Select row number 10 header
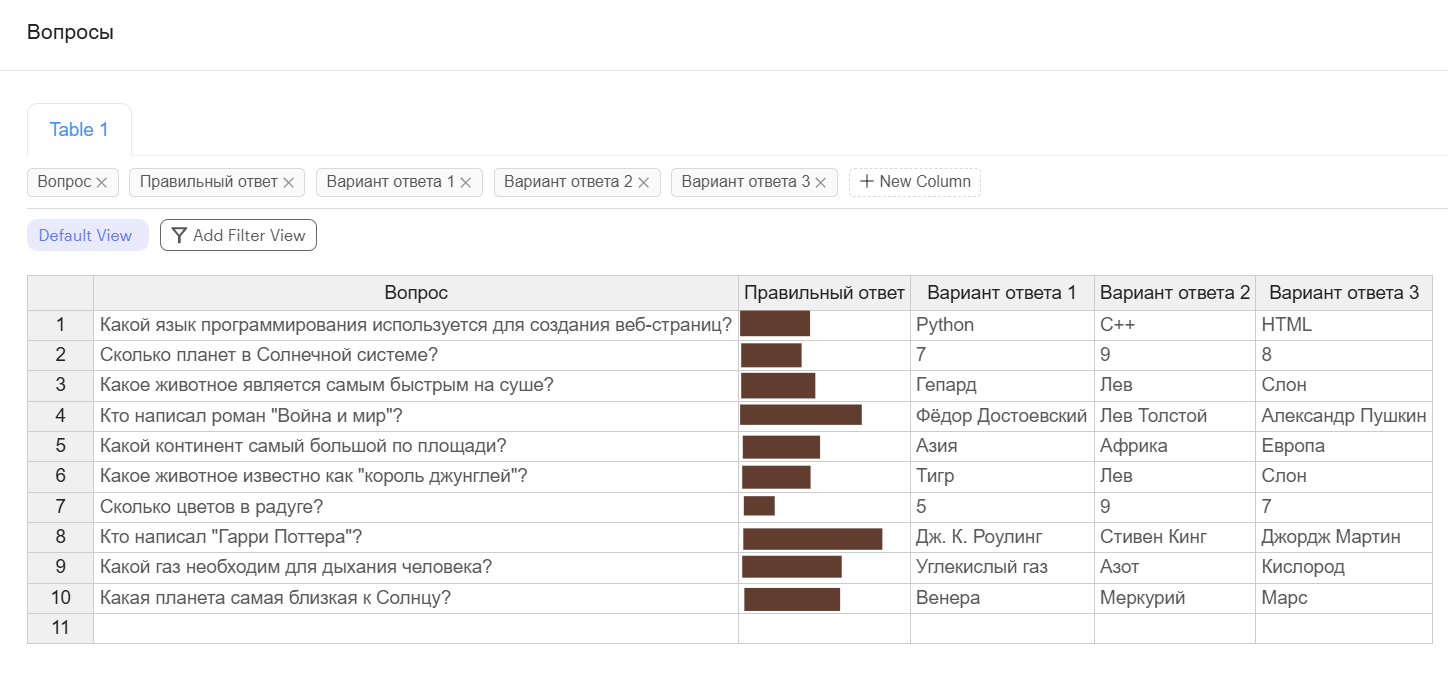The width and height of the screenshot is (1448, 688). pyautogui.click(x=60, y=598)
